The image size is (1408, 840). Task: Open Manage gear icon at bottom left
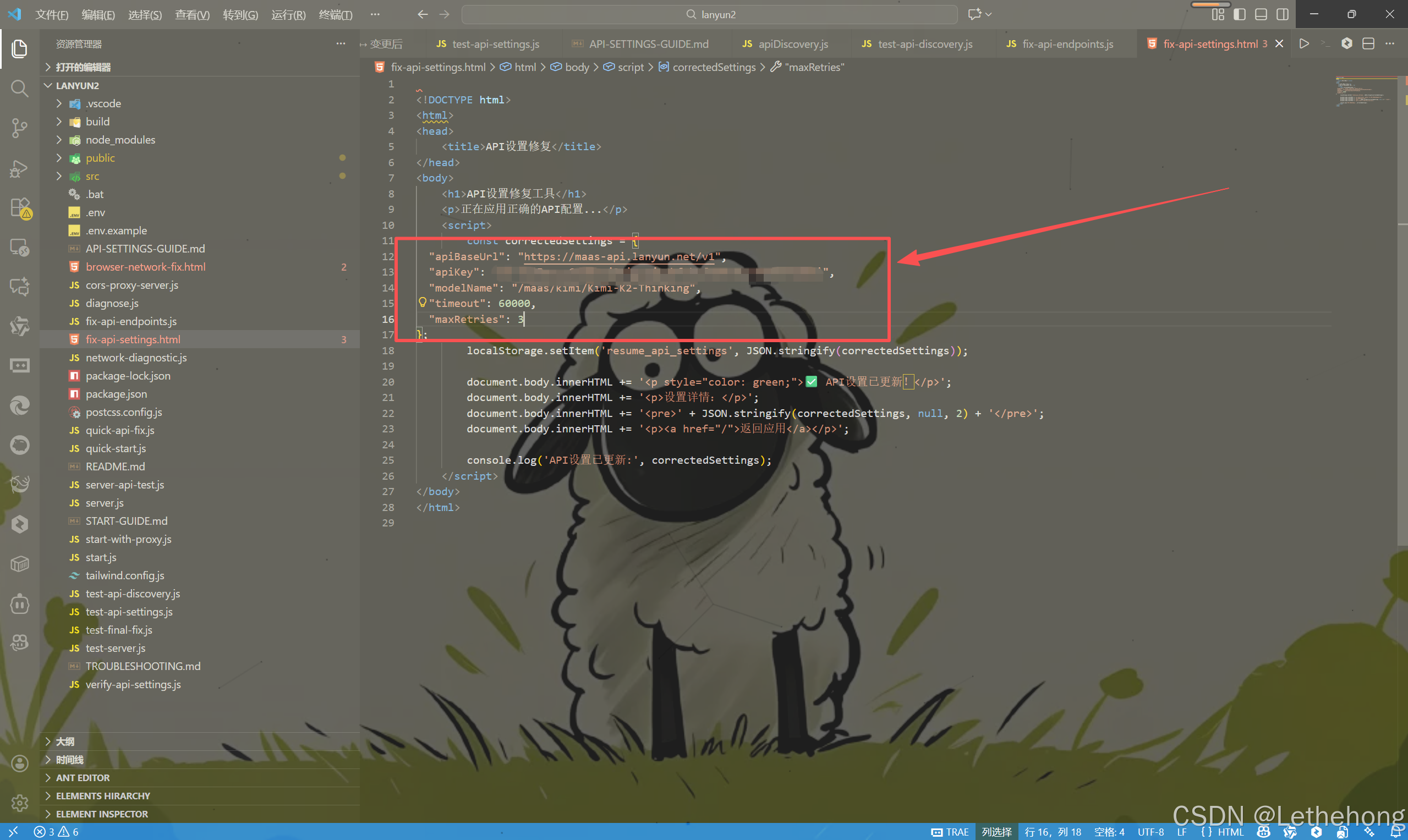click(x=19, y=802)
